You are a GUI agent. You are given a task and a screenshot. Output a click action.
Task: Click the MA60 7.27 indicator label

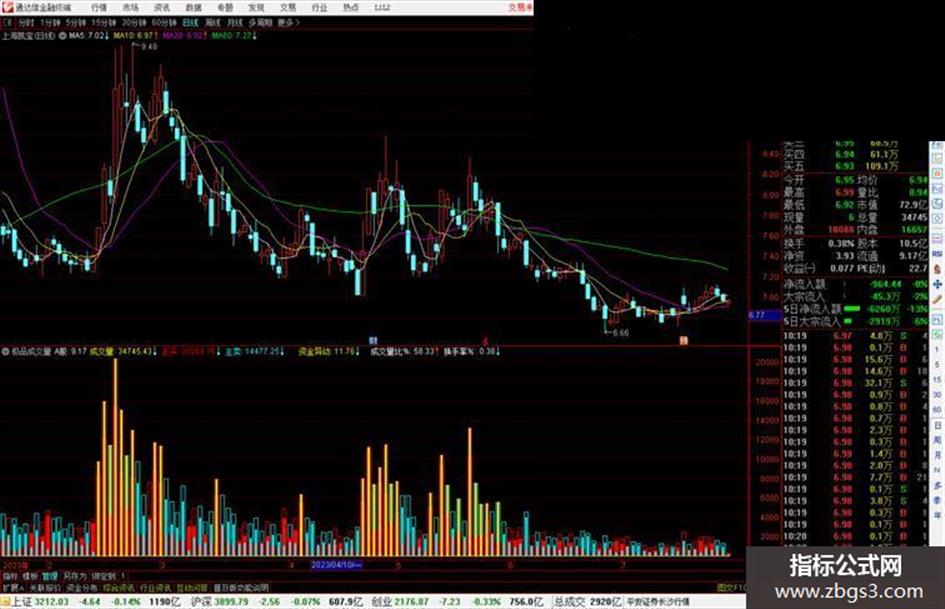(233, 36)
